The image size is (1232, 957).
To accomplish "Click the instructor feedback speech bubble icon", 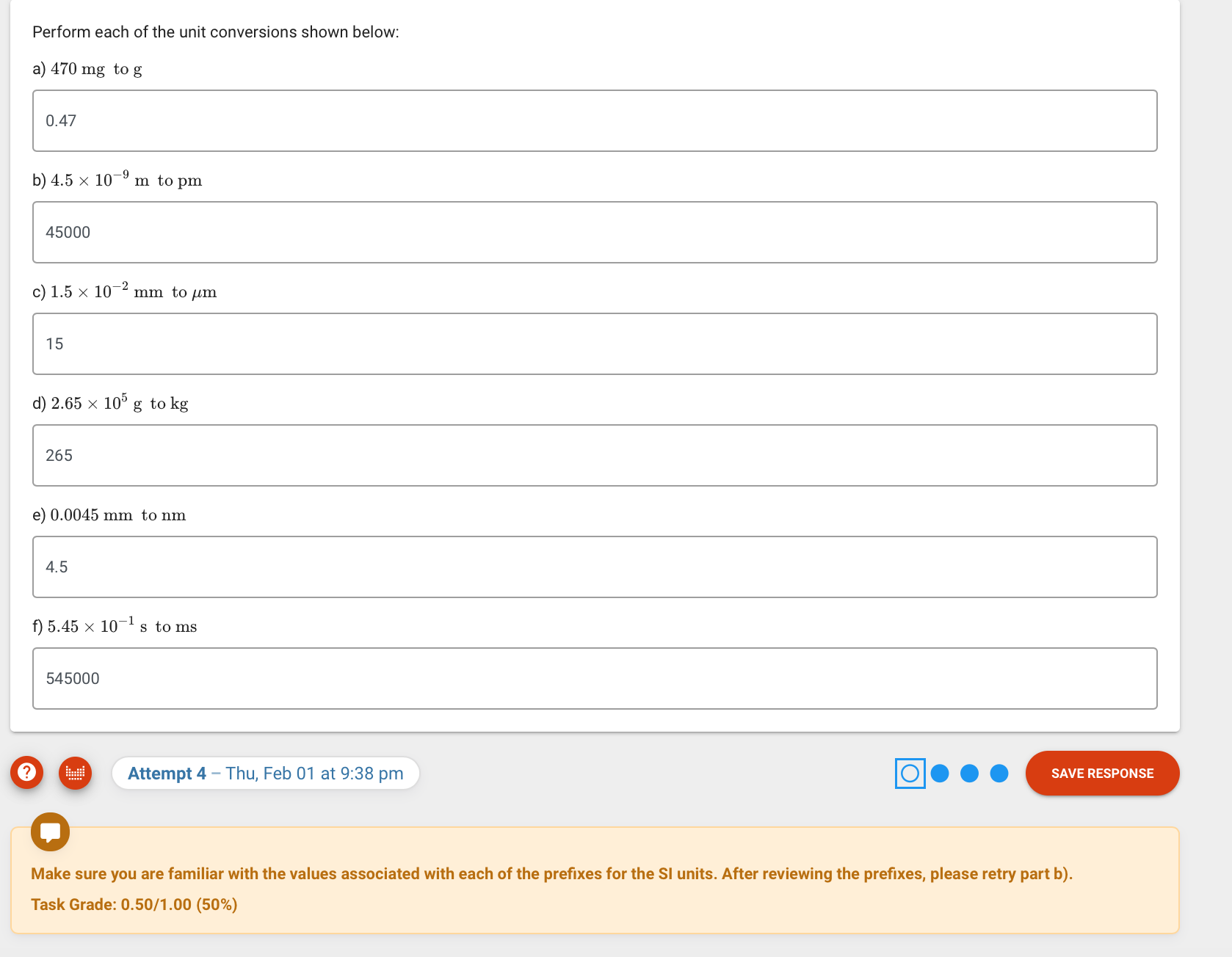I will pyautogui.click(x=50, y=832).
